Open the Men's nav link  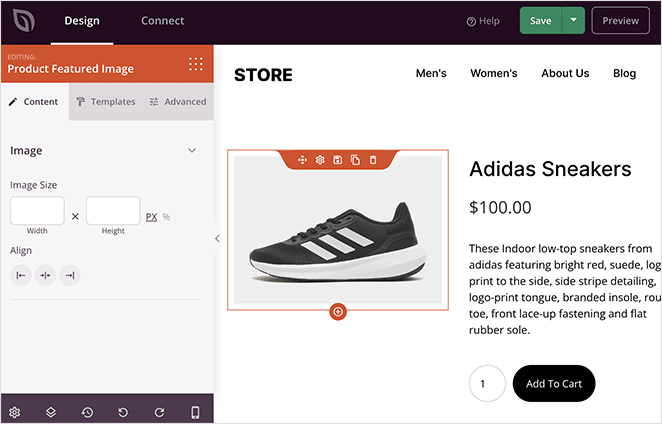(x=431, y=73)
